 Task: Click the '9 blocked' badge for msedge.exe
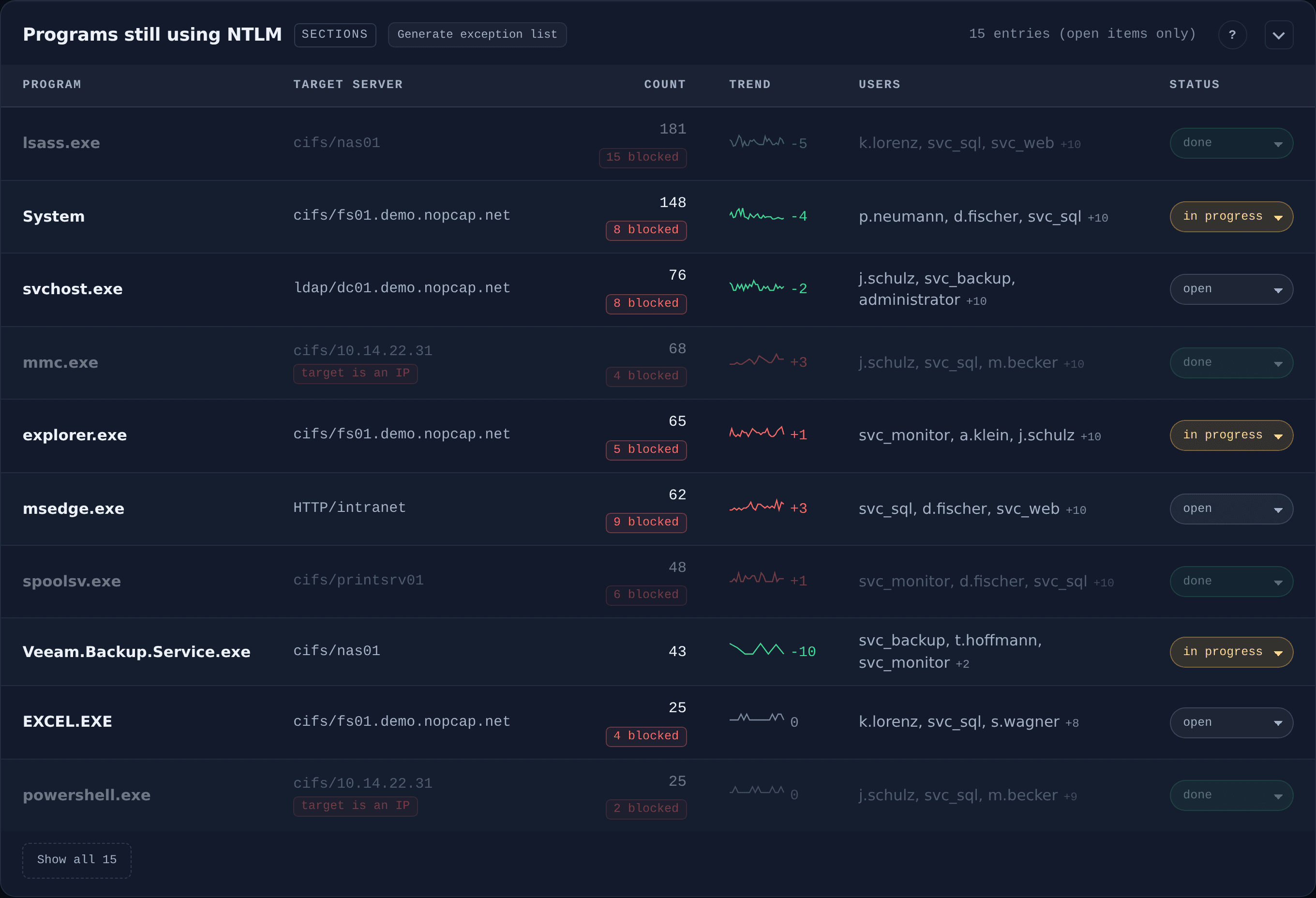[x=646, y=522]
